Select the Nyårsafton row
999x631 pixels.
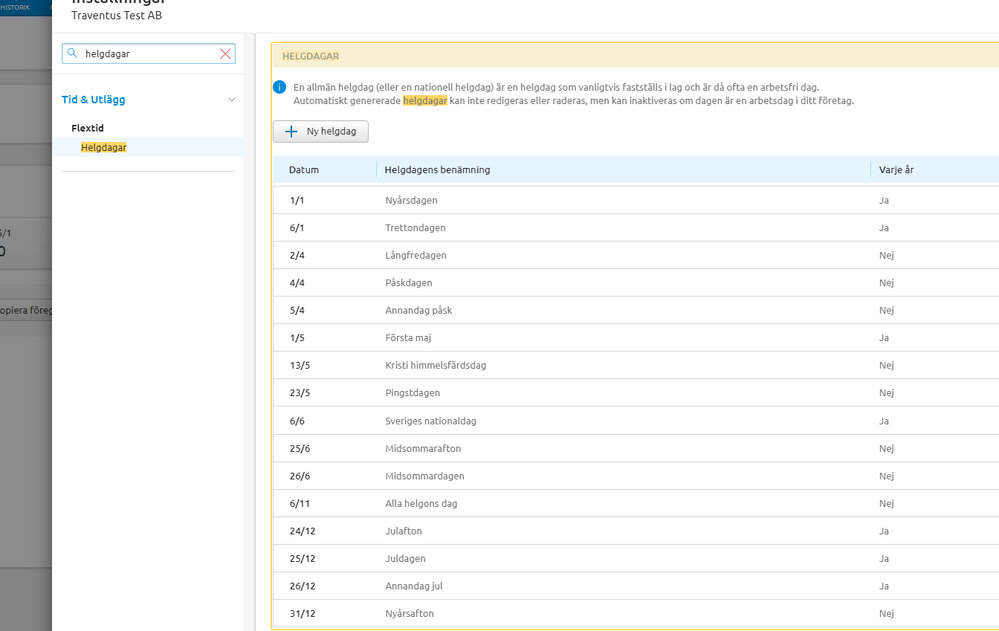point(409,613)
